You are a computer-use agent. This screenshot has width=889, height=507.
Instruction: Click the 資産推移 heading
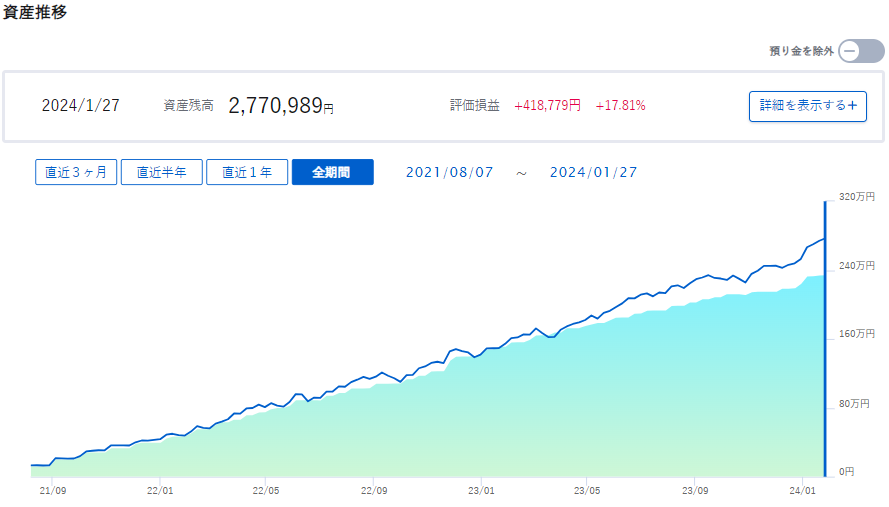35,11
